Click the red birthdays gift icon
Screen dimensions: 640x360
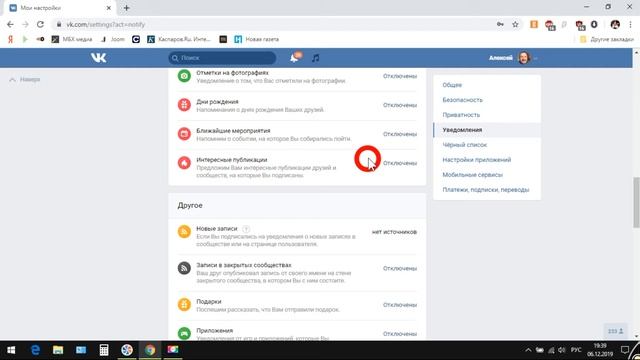tap(184, 105)
